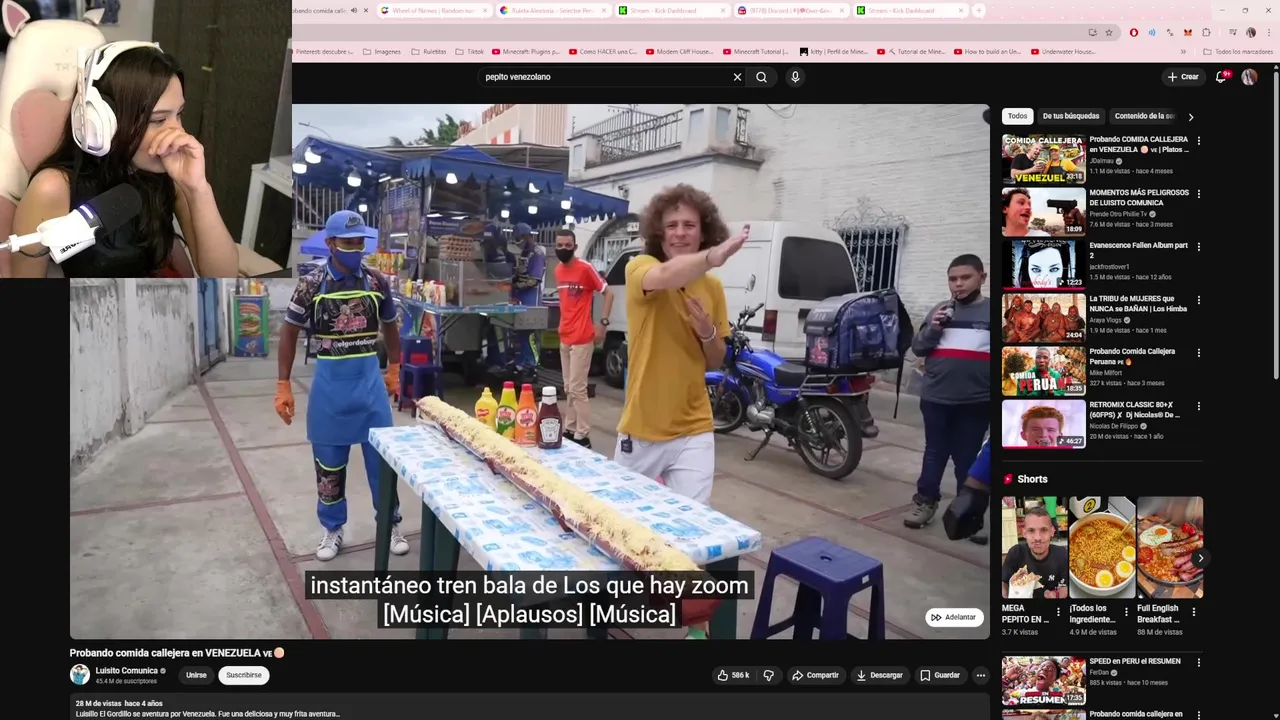Open the Full English Breakfast short thumbnail
The width and height of the screenshot is (1280, 720).
(1170, 547)
